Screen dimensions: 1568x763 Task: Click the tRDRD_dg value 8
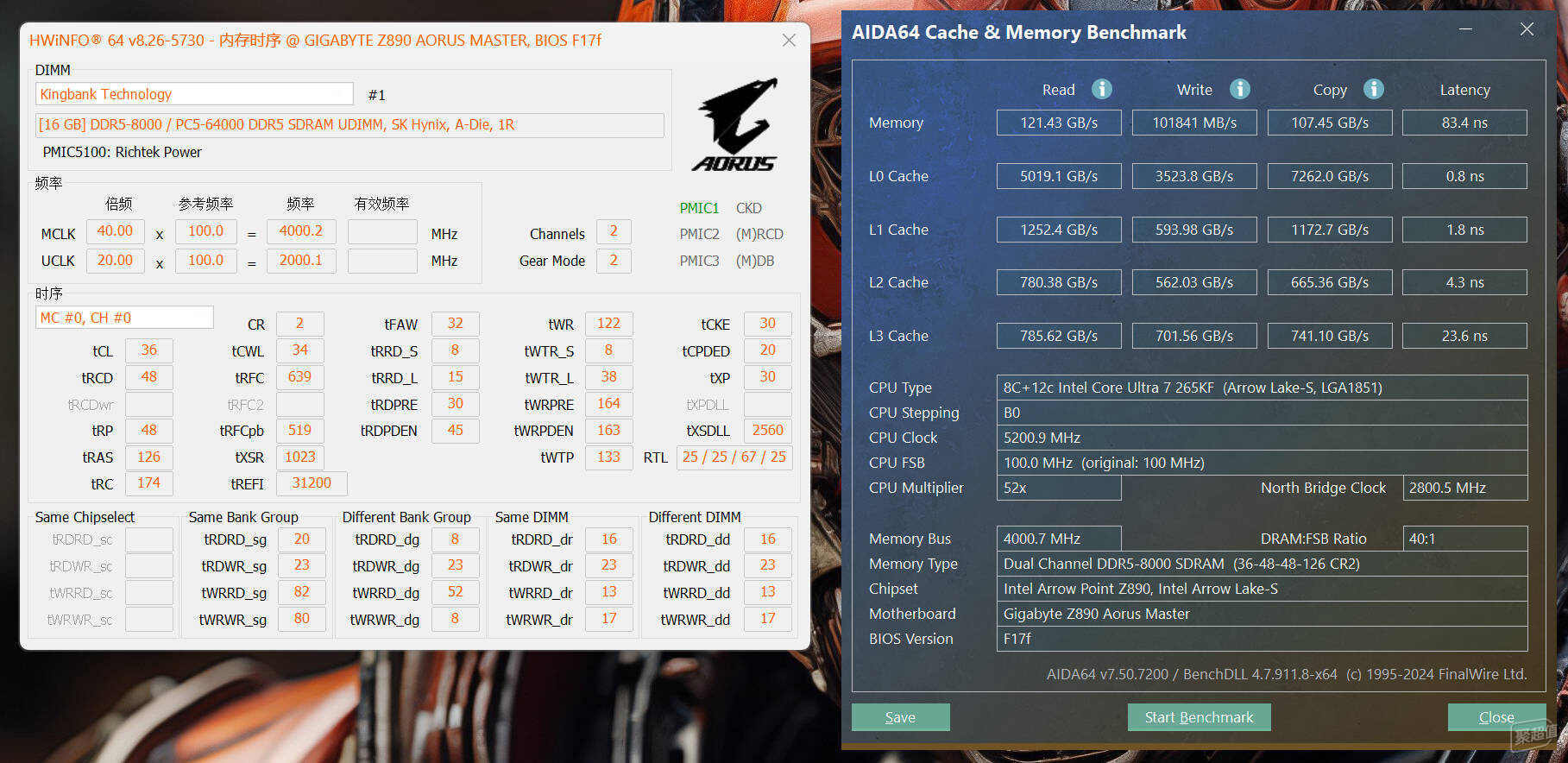pos(455,539)
